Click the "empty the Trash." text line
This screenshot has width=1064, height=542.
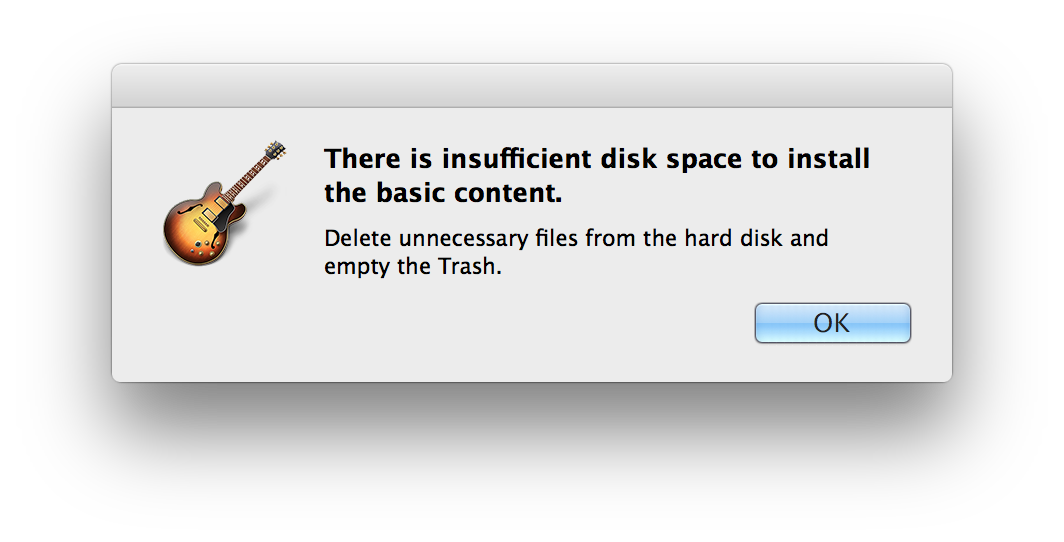pyautogui.click(x=413, y=267)
